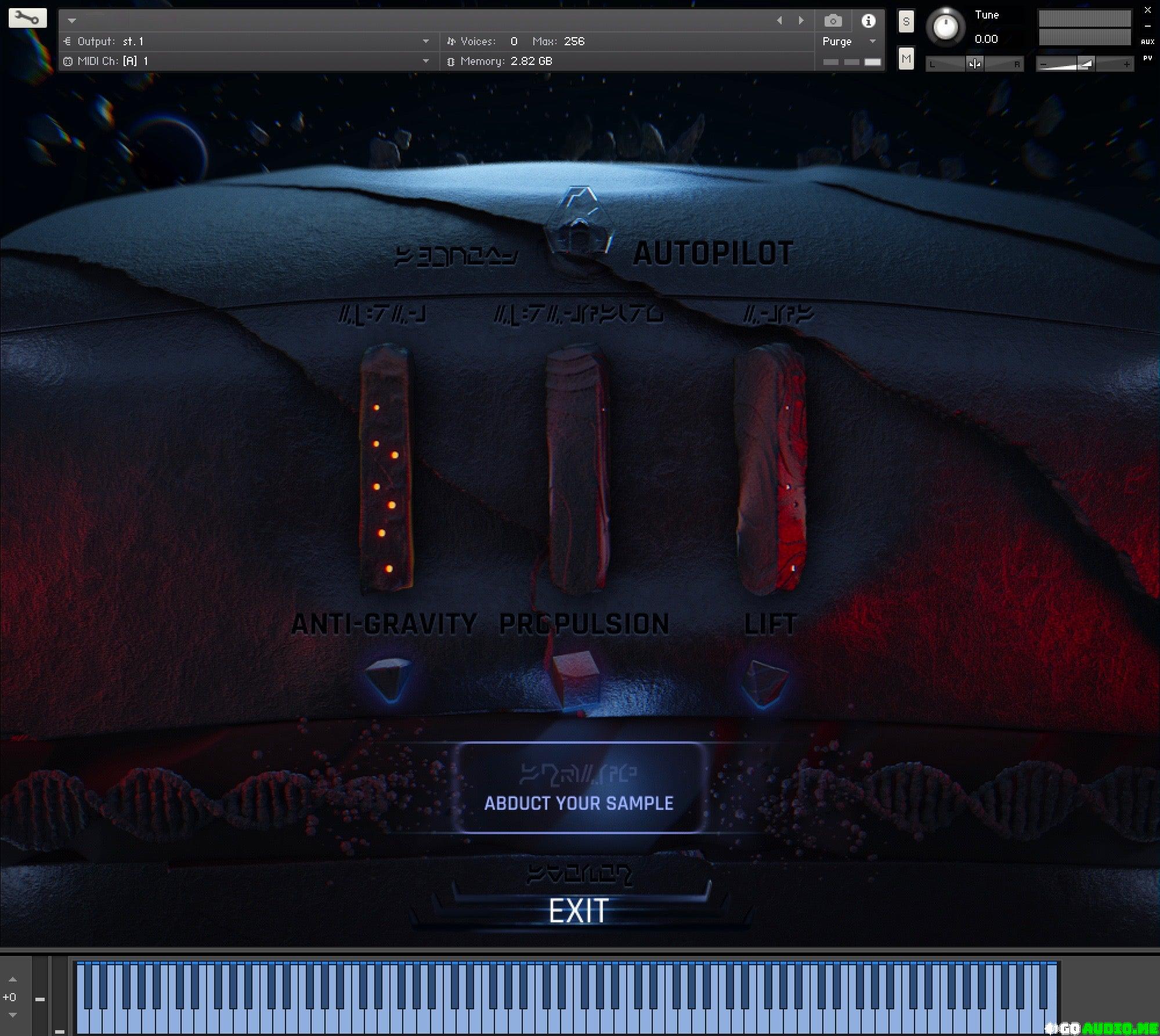Image resolution: width=1160 pixels, height=1036 pixels.
Task: Shift keyboard octave down with arrow
Action: pyautogui.click(x=13, y=1015)
